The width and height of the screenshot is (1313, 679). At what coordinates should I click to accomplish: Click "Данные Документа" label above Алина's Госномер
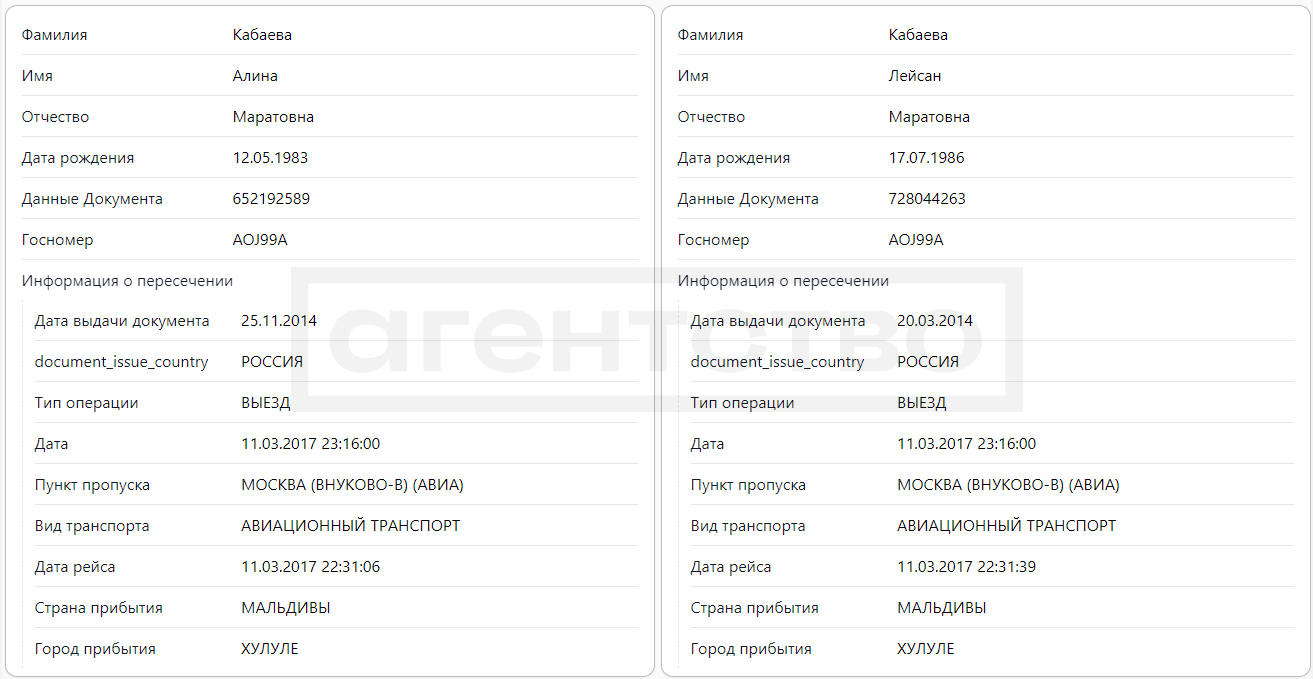tap(92, 199)
